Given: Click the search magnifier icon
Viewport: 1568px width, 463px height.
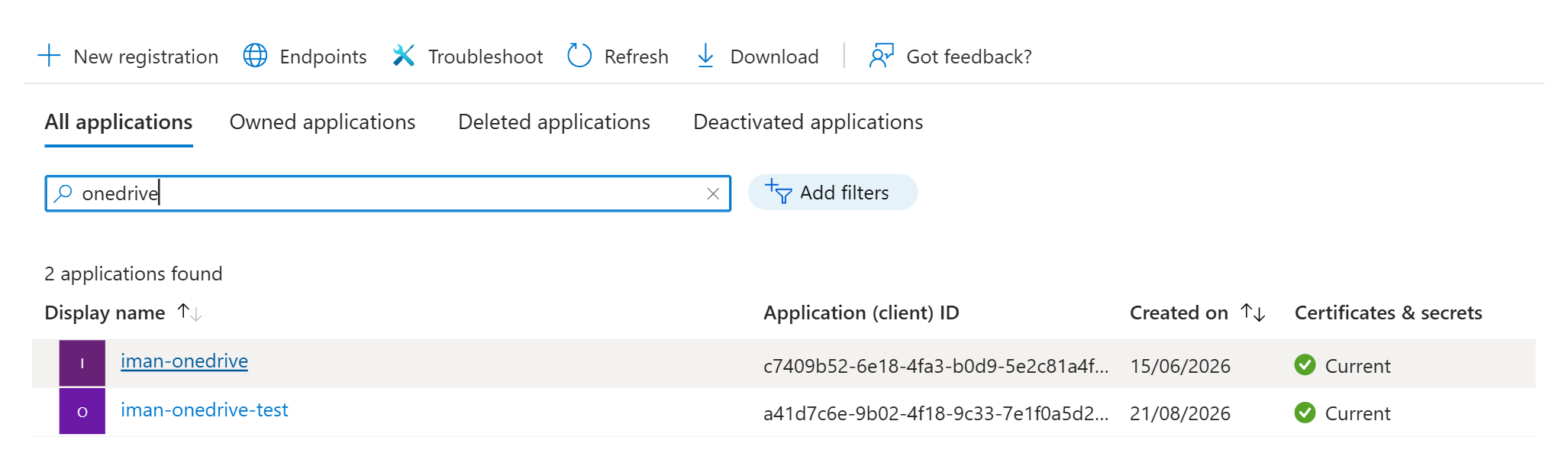Looking at the screenshot, I should pyautogui.click(x=63, y=193).
